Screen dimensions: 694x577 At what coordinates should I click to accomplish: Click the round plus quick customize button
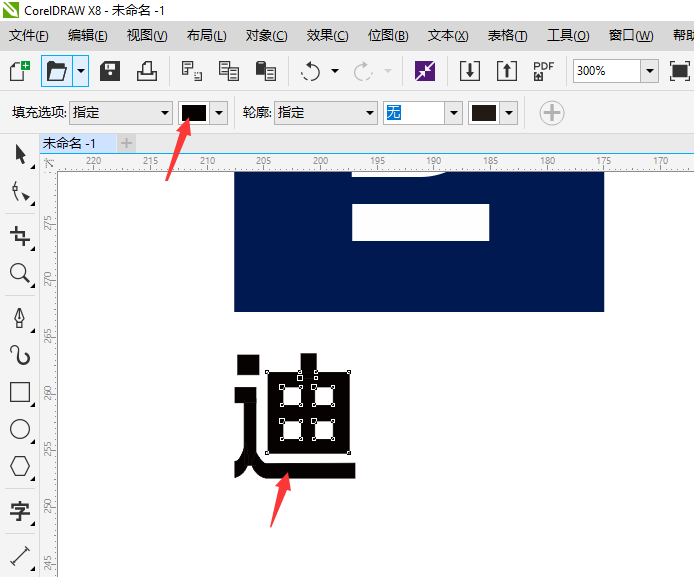click(552, 113)
